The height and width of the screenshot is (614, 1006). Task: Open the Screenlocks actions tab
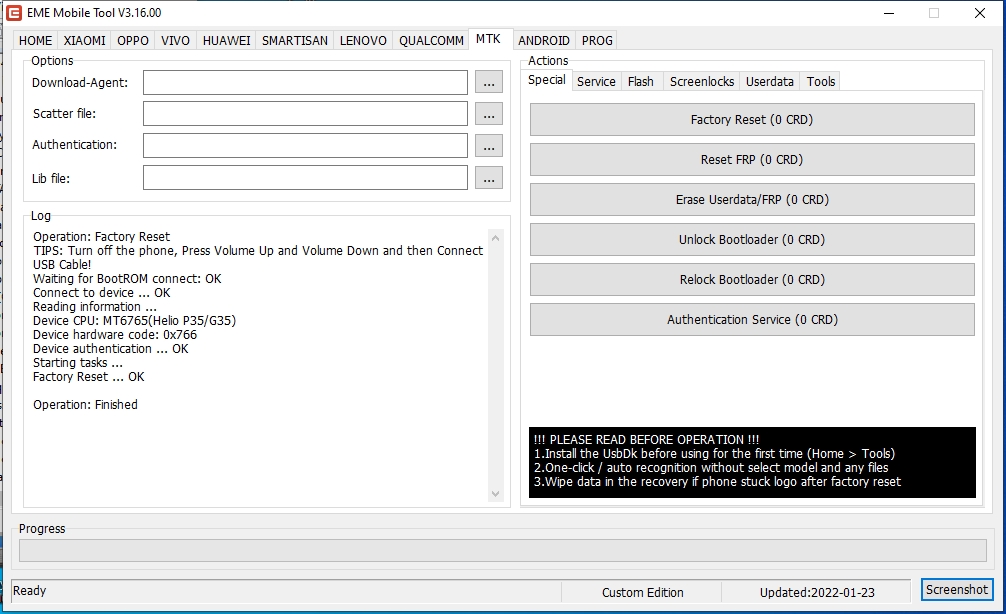702,82
